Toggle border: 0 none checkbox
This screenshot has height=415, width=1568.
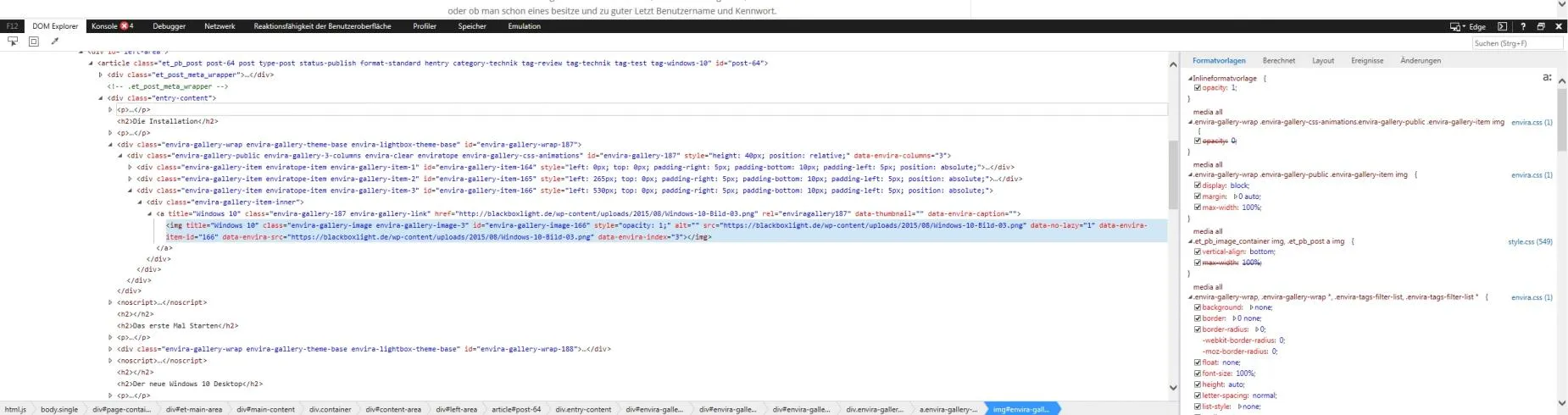coord(1198,318)
